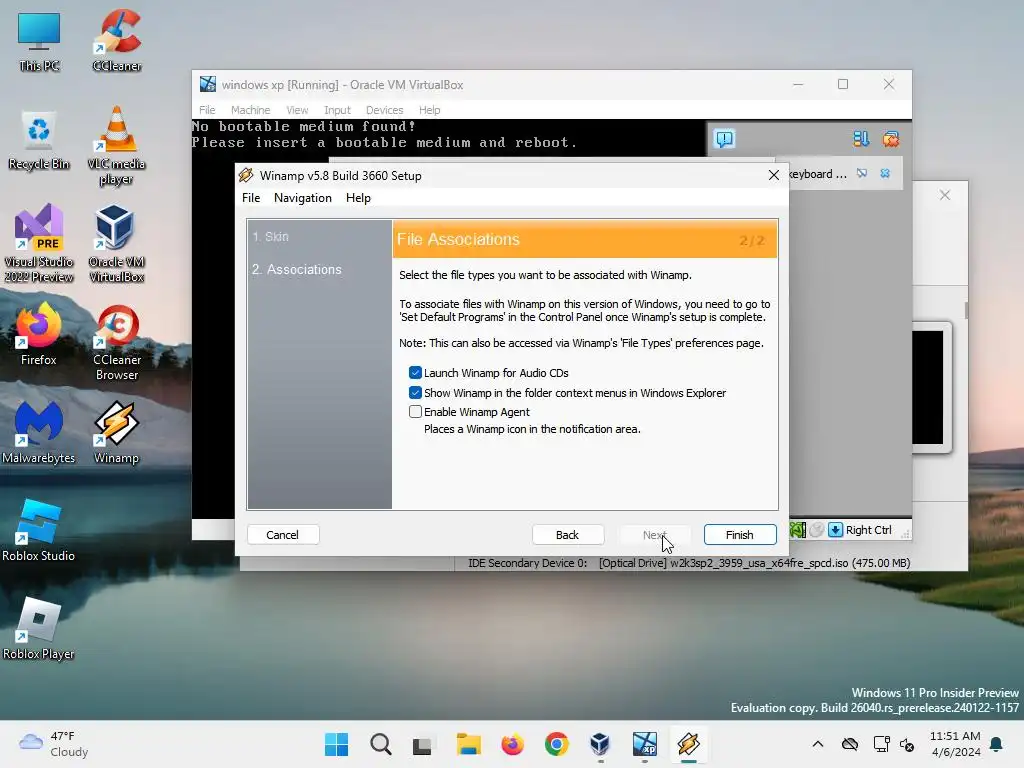Switch to VirtualBox Manager taskbar icon

coord(600,744)
